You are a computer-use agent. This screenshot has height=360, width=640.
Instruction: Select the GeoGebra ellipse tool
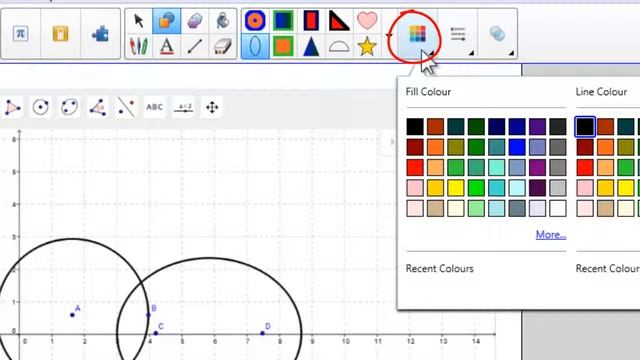69,108
